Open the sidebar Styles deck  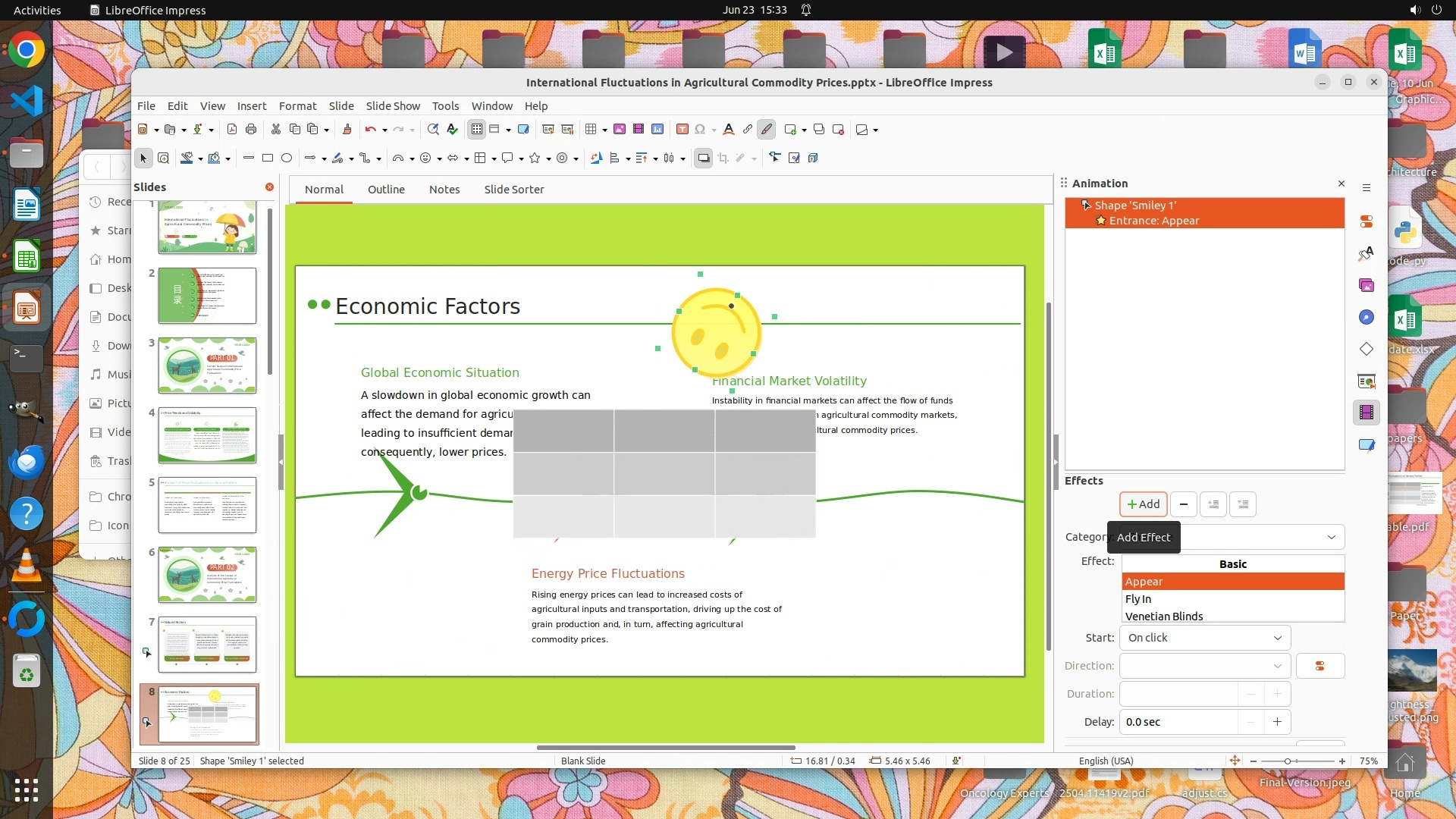(1366, 253)
